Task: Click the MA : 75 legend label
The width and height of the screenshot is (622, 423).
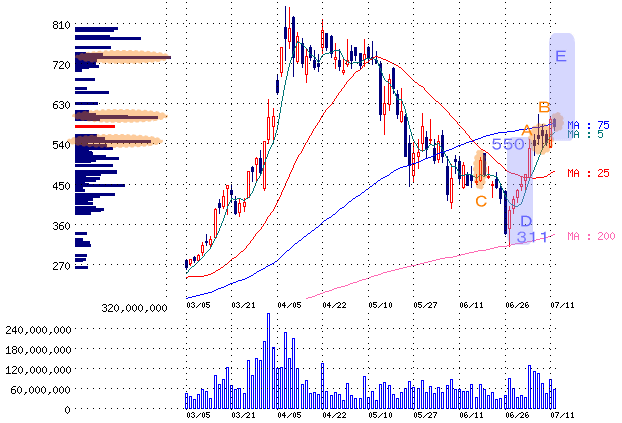Action: (x=588, y=125)
